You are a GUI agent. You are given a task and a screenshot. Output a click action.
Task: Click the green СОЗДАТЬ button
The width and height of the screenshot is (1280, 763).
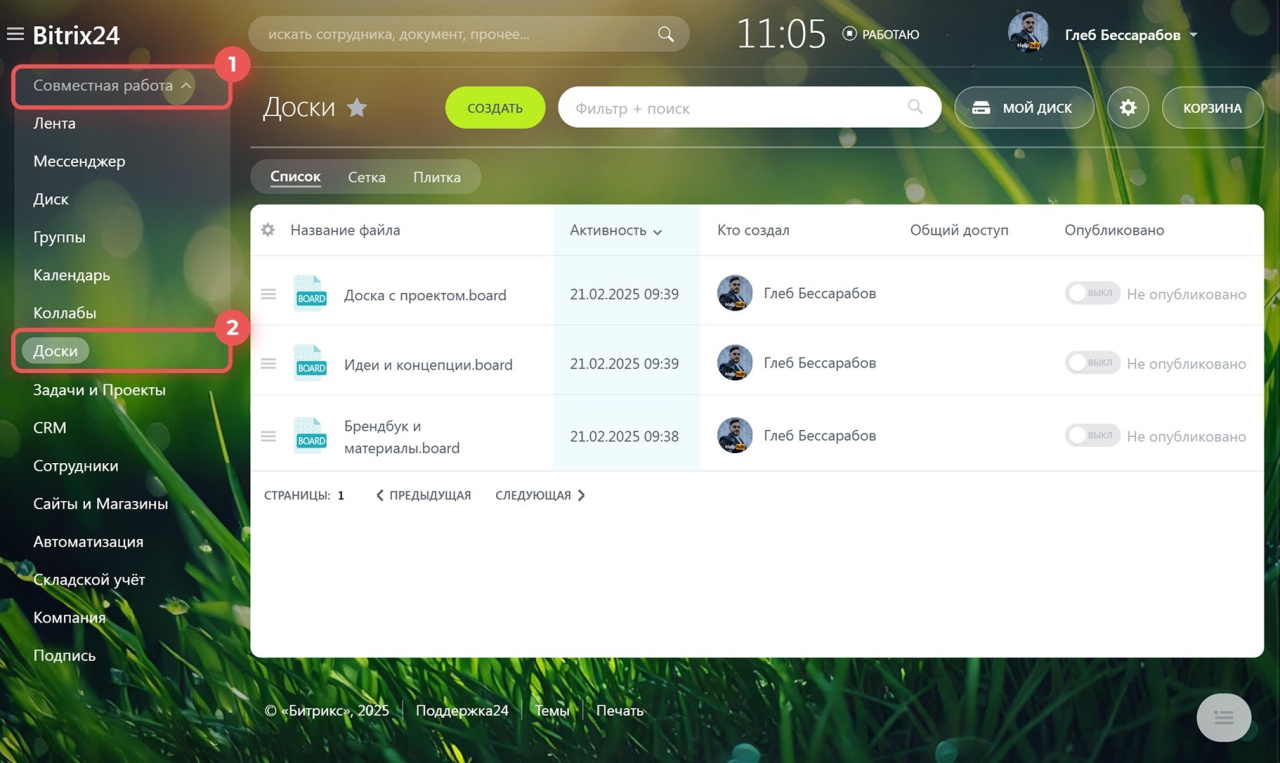pyautogui.click(x=495, y=108)
